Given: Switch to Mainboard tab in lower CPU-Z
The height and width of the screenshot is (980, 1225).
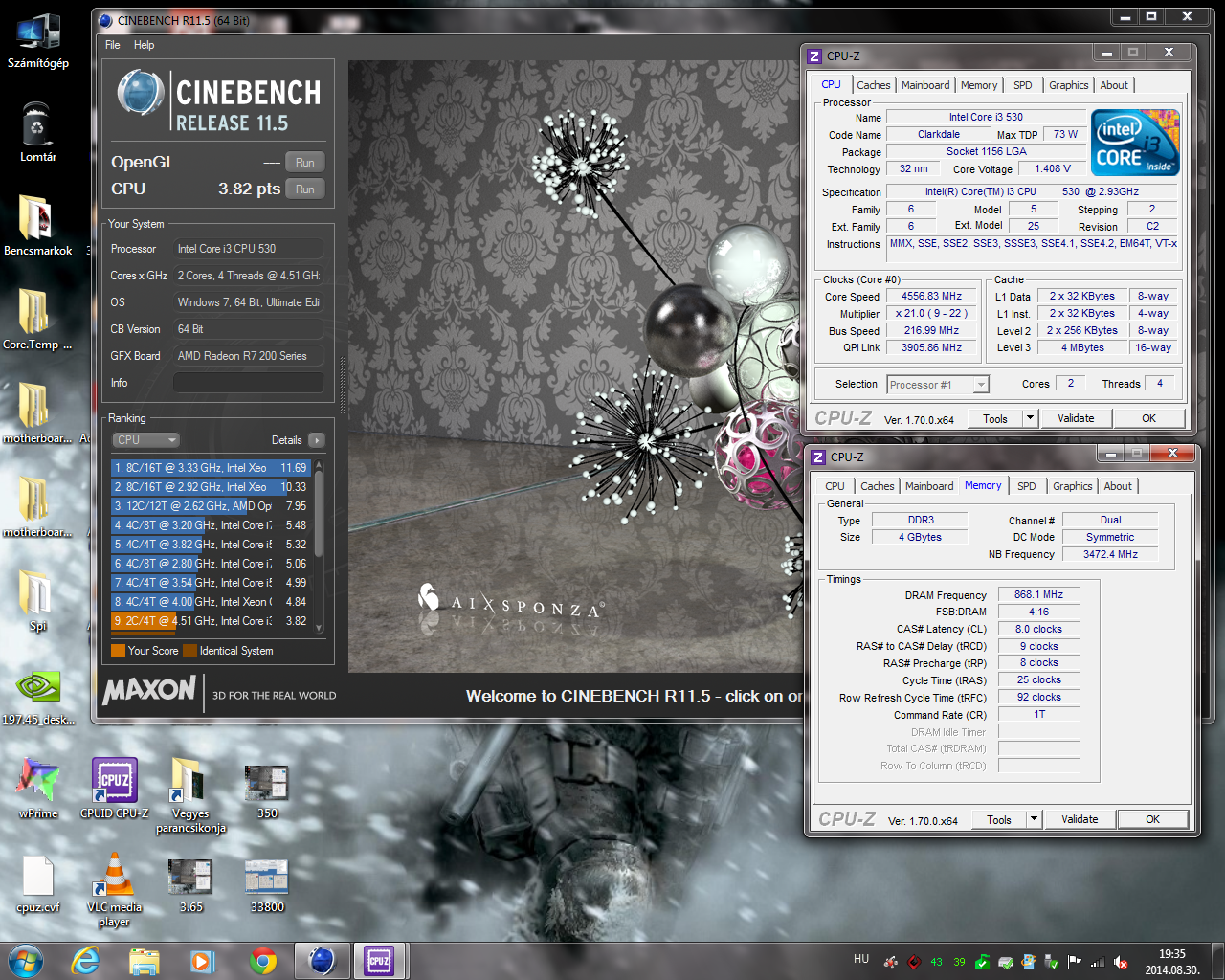Looking at the screenshot, I should click(929, 486).
